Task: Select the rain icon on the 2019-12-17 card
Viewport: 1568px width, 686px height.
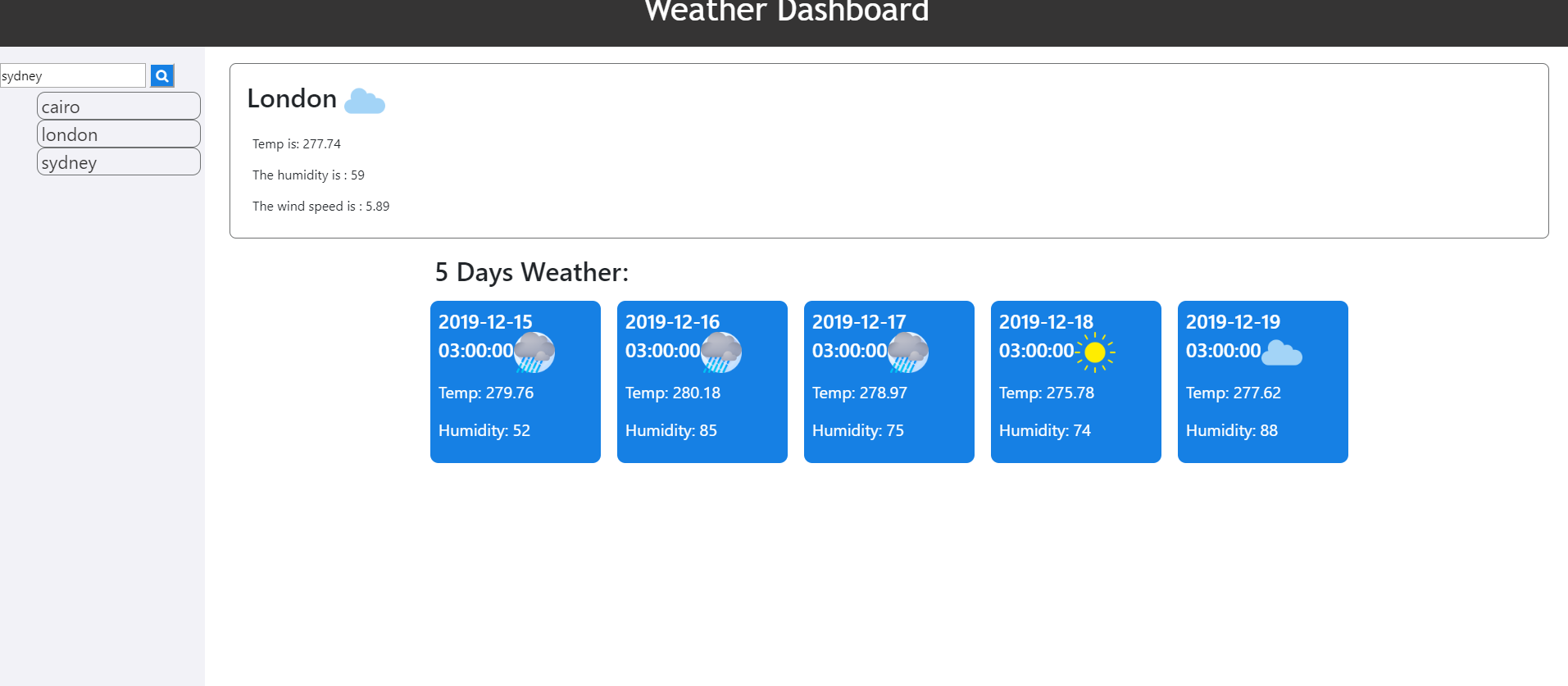Action: pyautogui.click(x=908, y=352)
